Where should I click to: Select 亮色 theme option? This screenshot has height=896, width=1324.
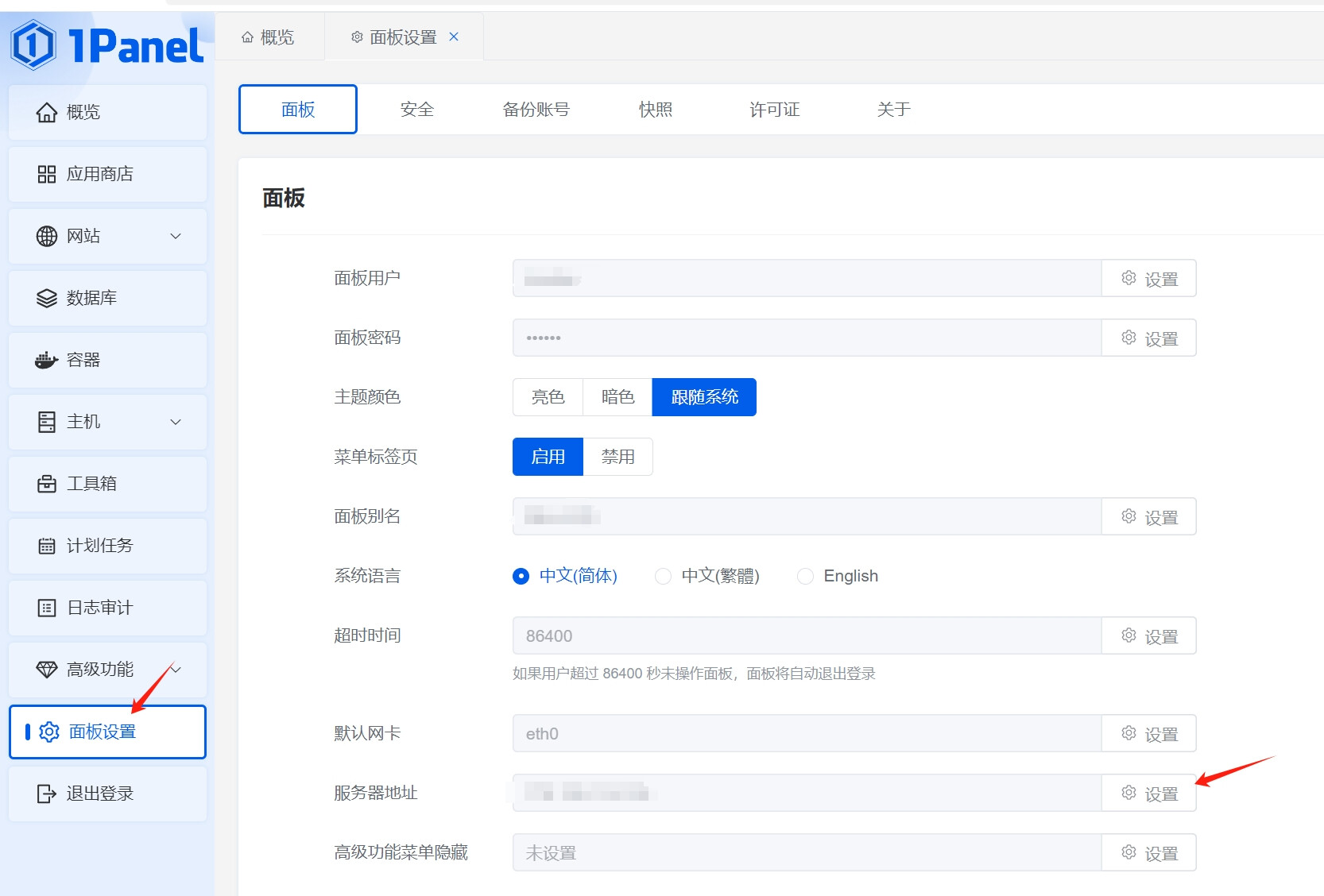(x=548, y=397)
